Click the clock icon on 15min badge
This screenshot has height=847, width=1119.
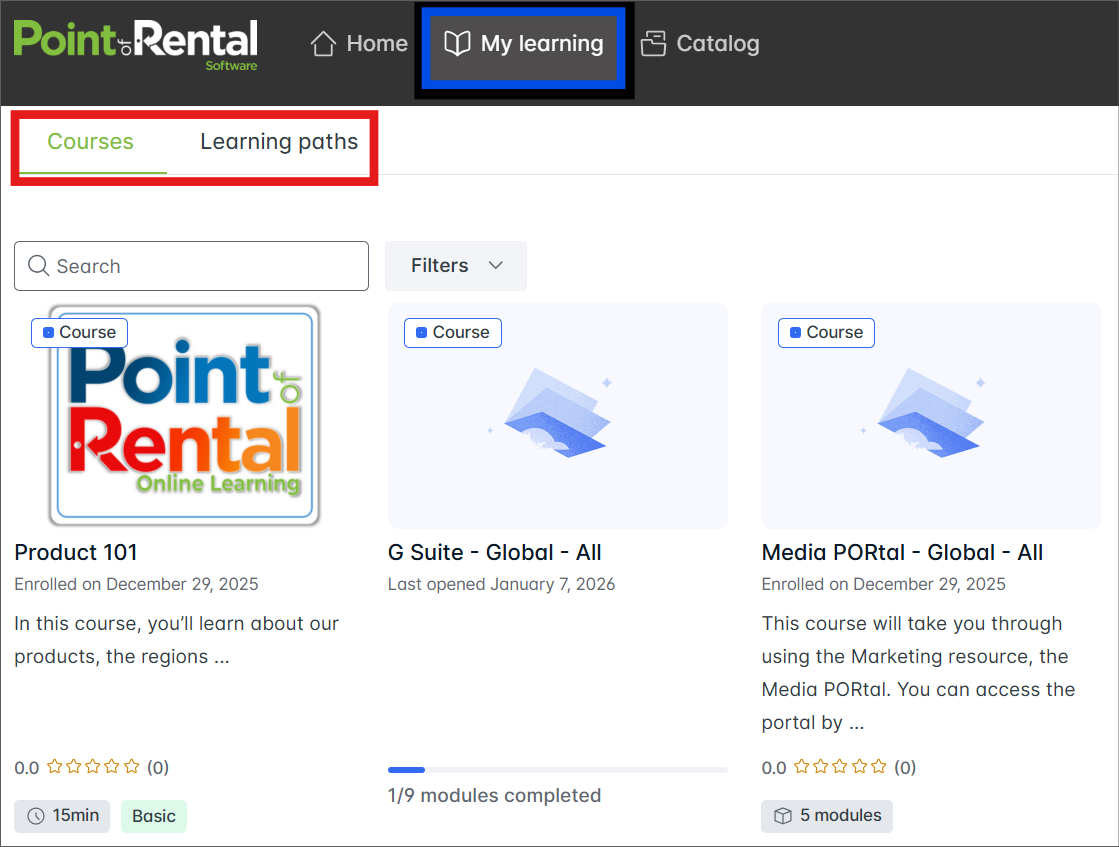(x=36, y=816)
